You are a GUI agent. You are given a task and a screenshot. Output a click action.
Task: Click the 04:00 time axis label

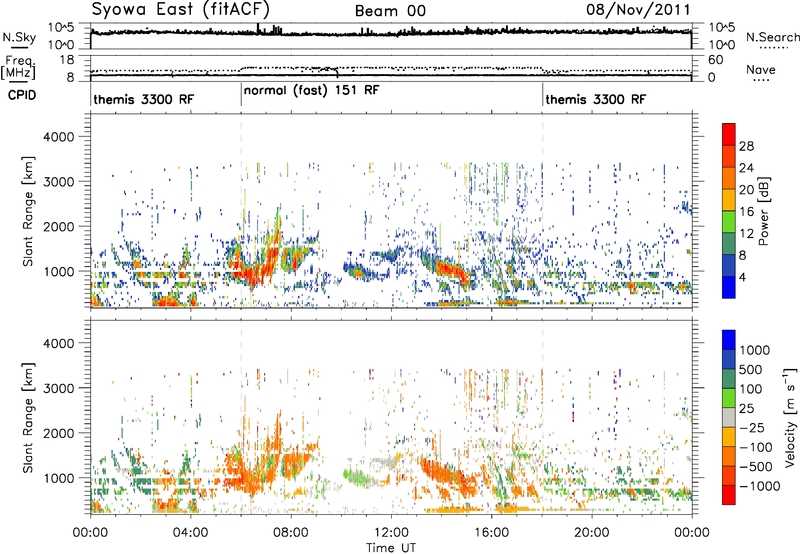pyautogui.click(x=190, y=533)
